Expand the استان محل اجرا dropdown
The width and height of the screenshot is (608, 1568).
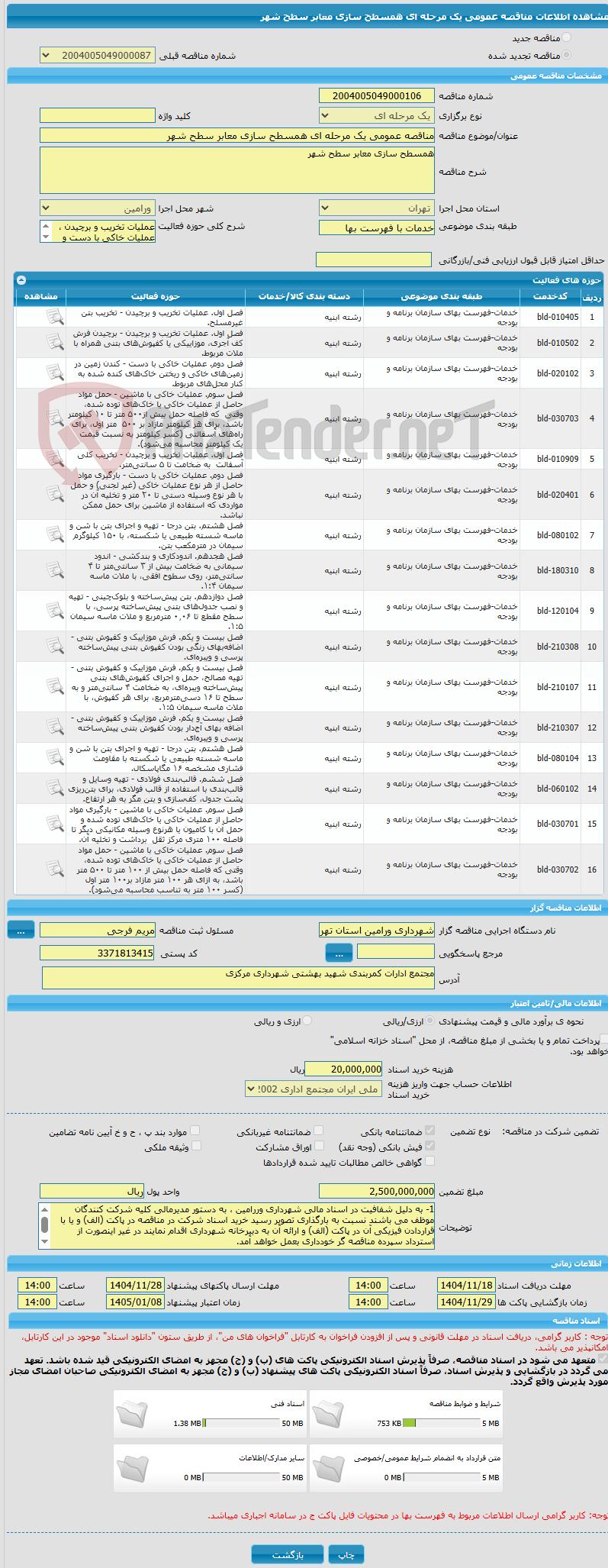pyautogui.click(x=377, y=208)
